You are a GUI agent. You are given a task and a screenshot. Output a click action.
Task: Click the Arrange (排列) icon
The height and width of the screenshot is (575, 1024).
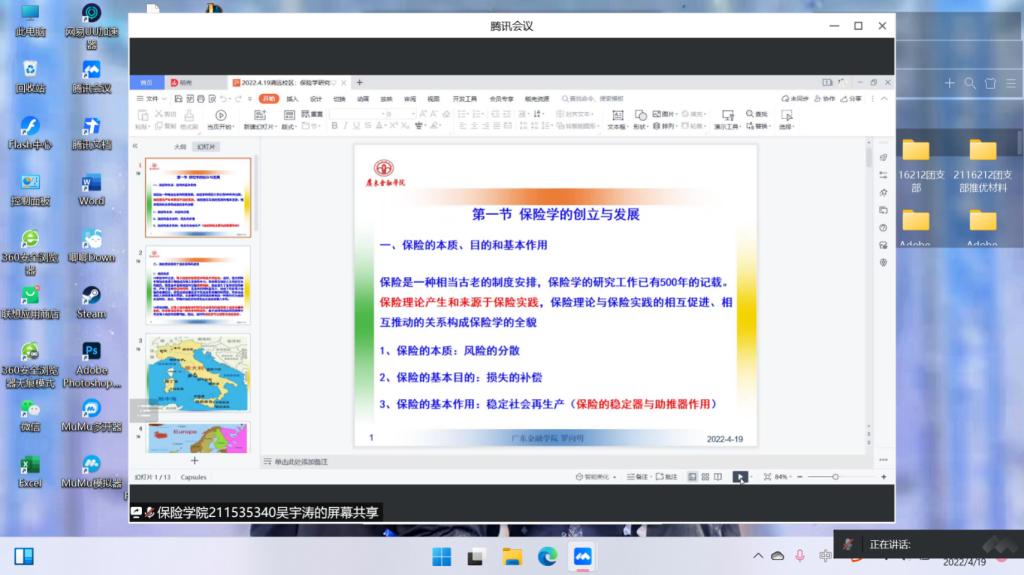click(x=656, y=125)
